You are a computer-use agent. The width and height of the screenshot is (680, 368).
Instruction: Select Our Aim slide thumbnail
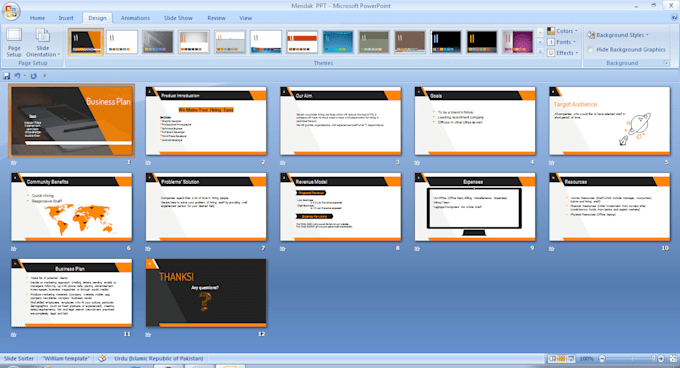pyautogui.click(x=340, y=121)
